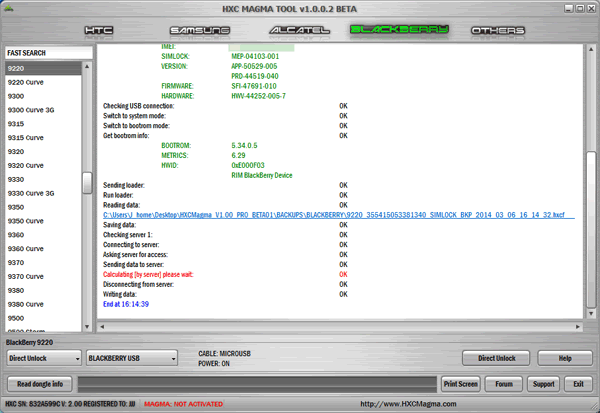Click HARDWARE value HWV-44252-005-7
600x413 pixels.
tap(259, 96)
